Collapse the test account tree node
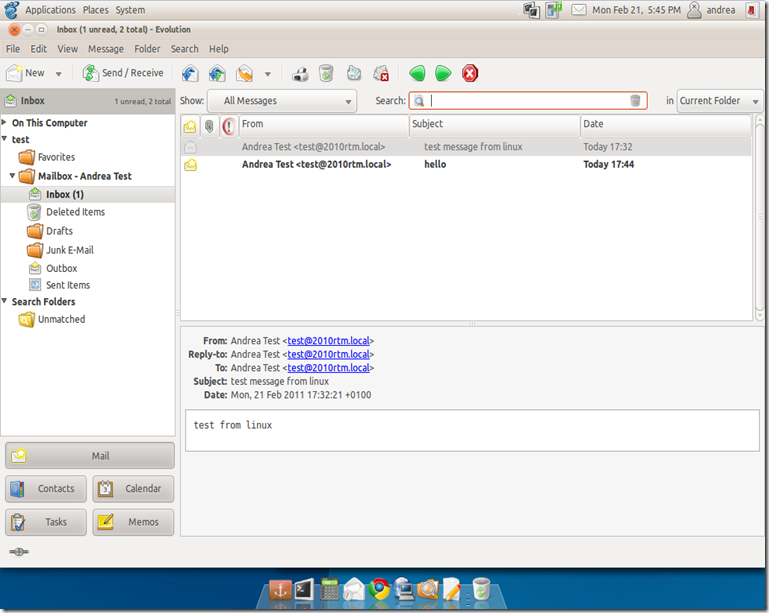Image resolution: width=769 pixels, height=613 pixels. click(4, 139)
